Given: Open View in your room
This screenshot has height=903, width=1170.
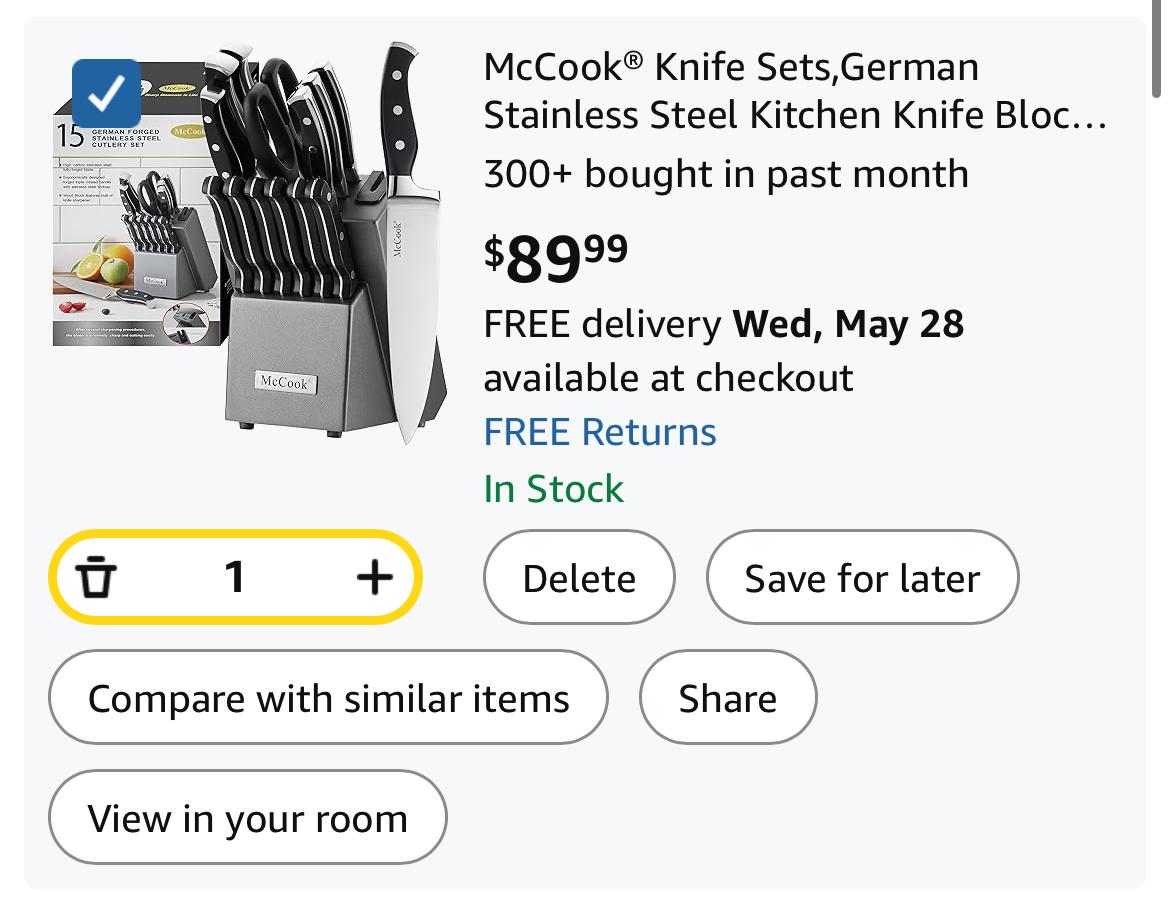Looking at the screenshot, I should point(248,817).
